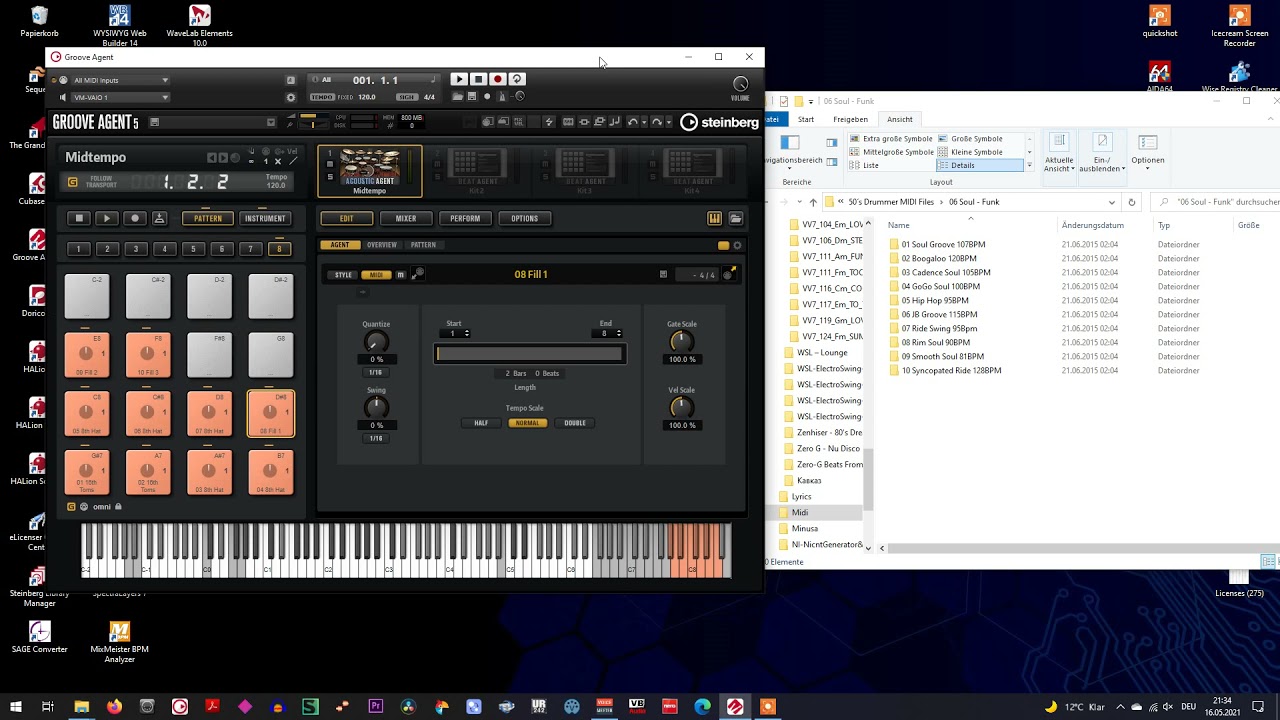
Task: Switch to the Pattern sub-tab
Action: point(423,245)
